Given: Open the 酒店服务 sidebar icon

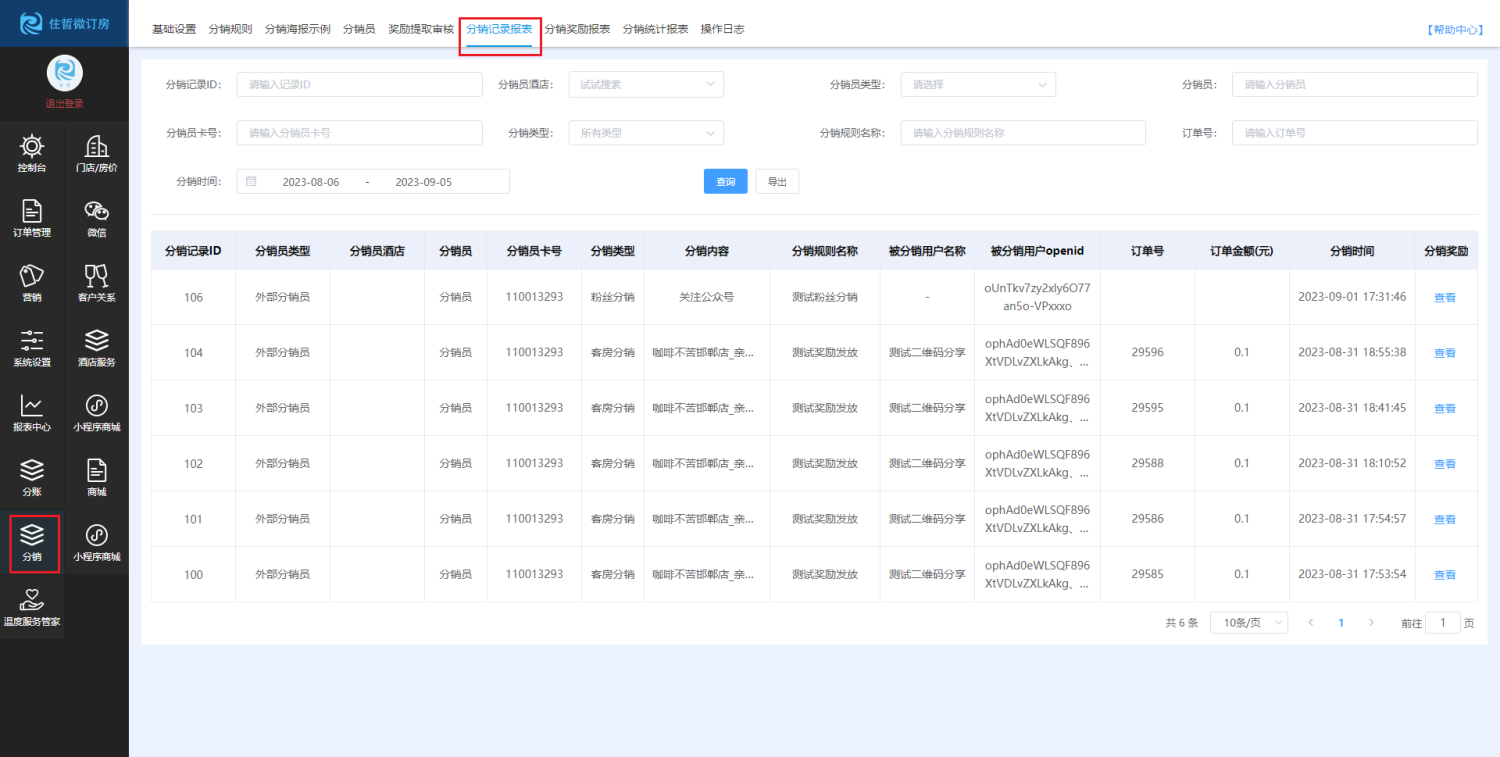Looking at the screenshot, I should (96, 349).
